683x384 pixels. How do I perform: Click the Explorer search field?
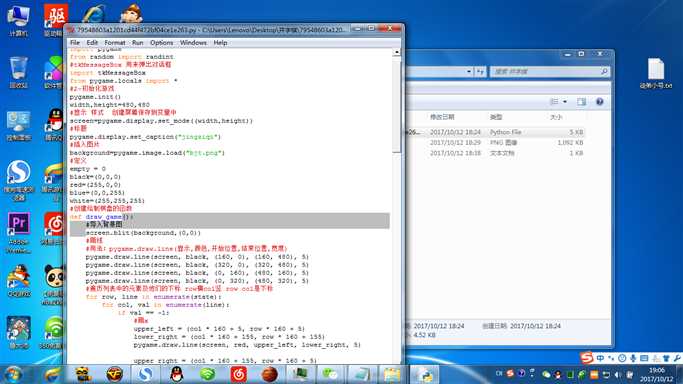(x=550, y=71)
